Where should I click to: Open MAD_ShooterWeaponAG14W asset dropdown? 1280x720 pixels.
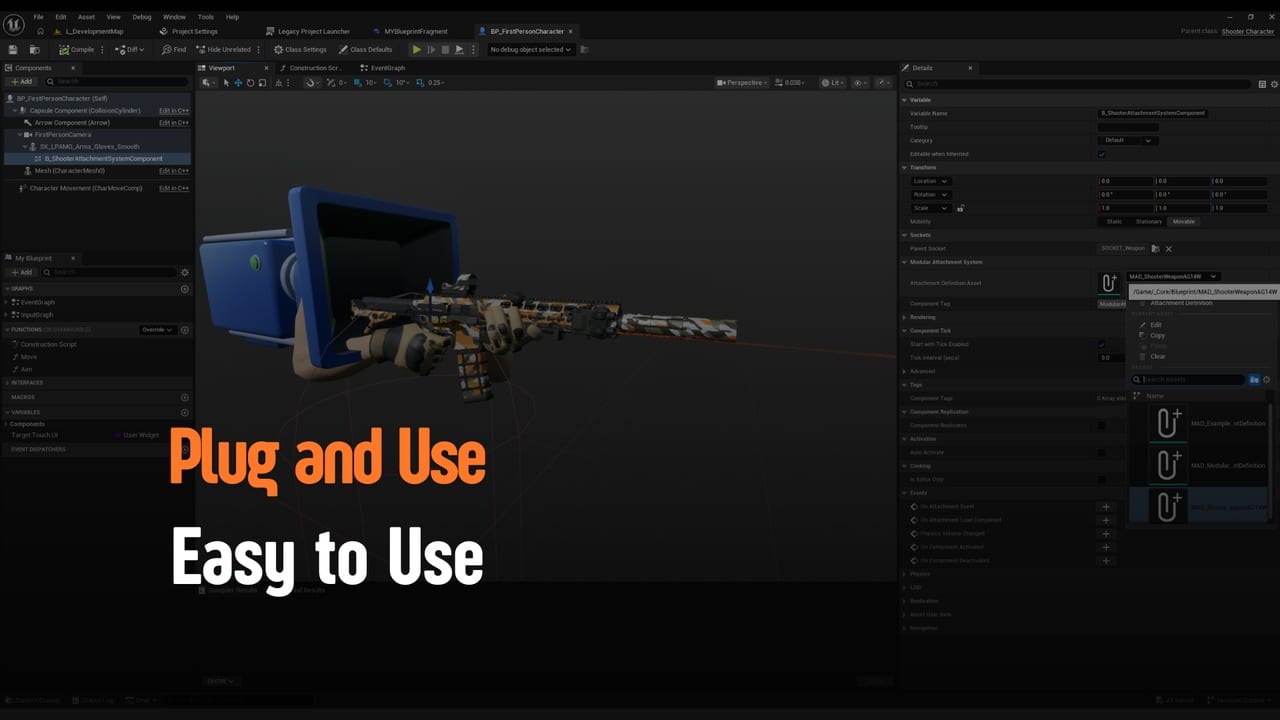(1173, 276)
